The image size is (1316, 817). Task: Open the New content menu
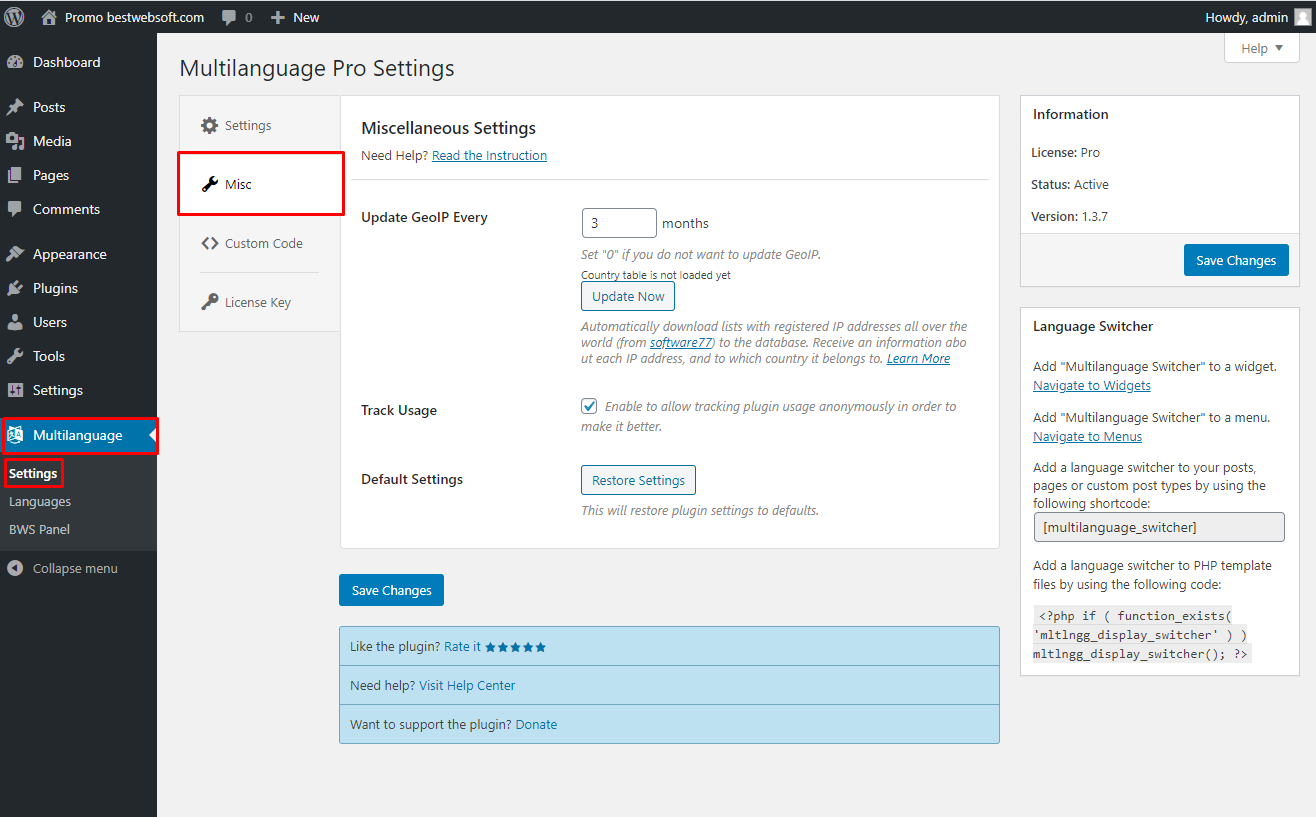(295, 17)
